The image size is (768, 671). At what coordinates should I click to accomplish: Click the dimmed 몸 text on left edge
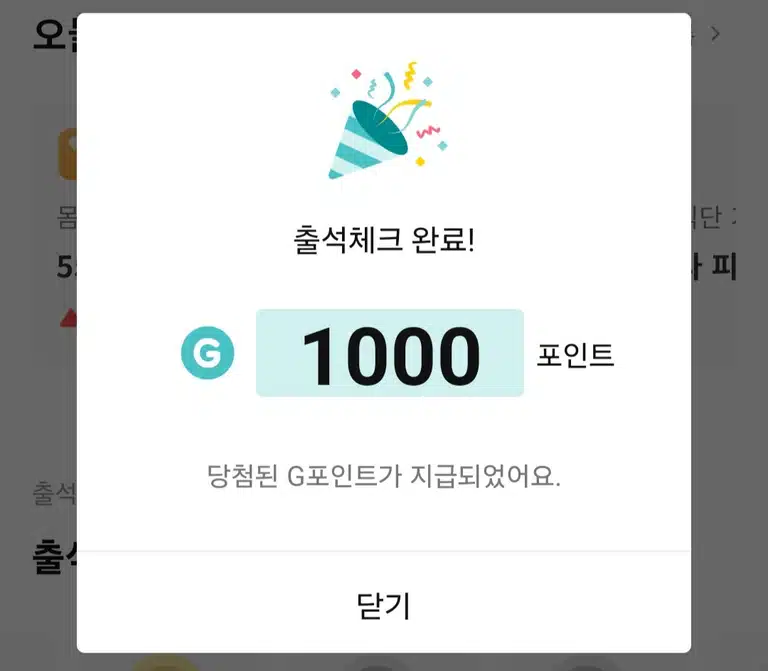point(67,217)
